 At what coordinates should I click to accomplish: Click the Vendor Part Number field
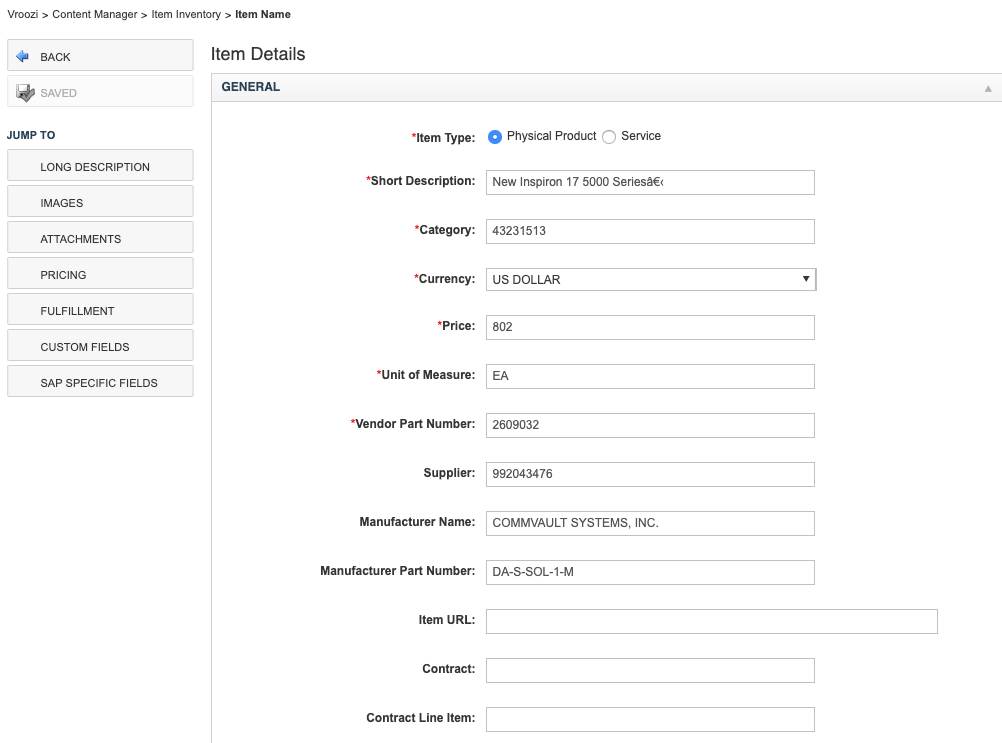pyautogui.click(x=650, y=425)
